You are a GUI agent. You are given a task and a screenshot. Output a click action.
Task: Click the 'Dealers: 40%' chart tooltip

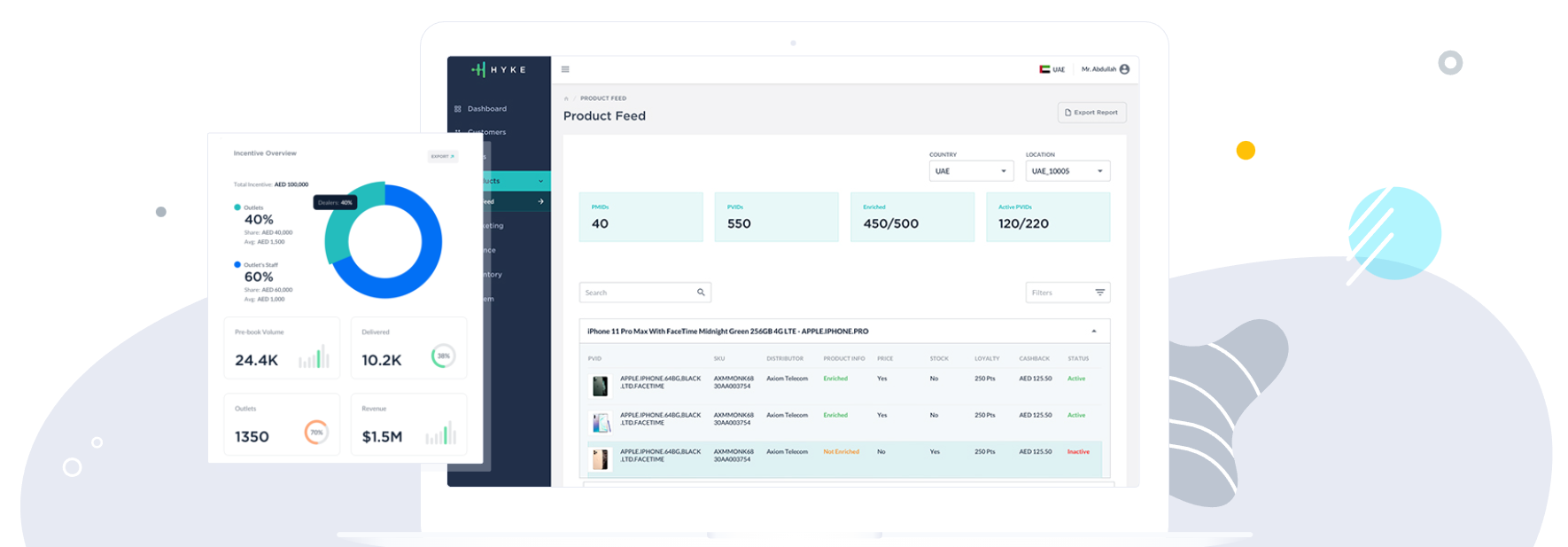pos(335,202)
